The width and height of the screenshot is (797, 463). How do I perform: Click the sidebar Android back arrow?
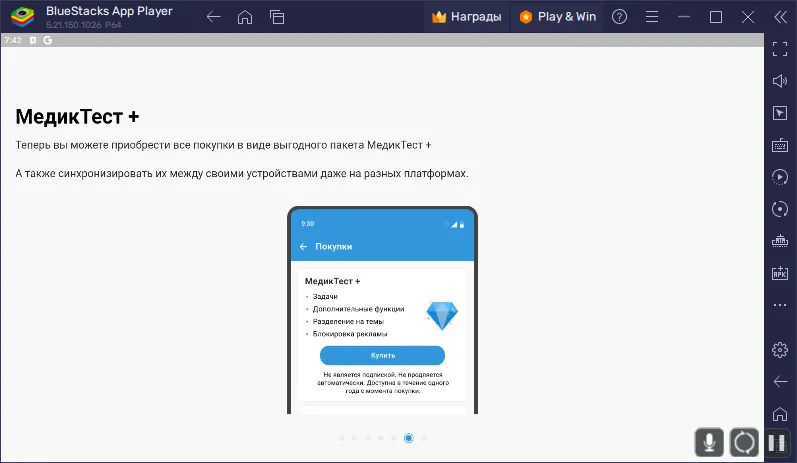point(780,382)
